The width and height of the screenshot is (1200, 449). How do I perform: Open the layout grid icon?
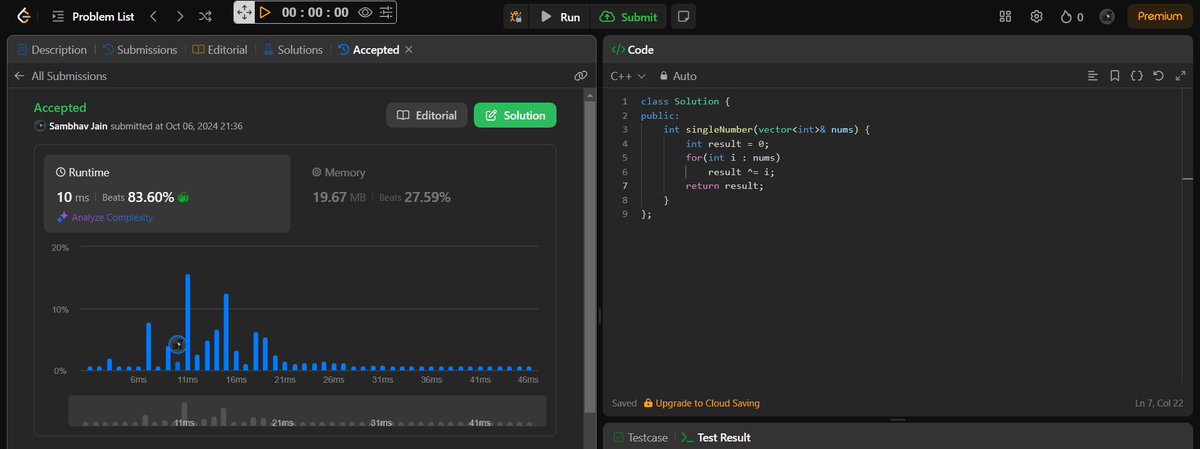(1006, 16)
